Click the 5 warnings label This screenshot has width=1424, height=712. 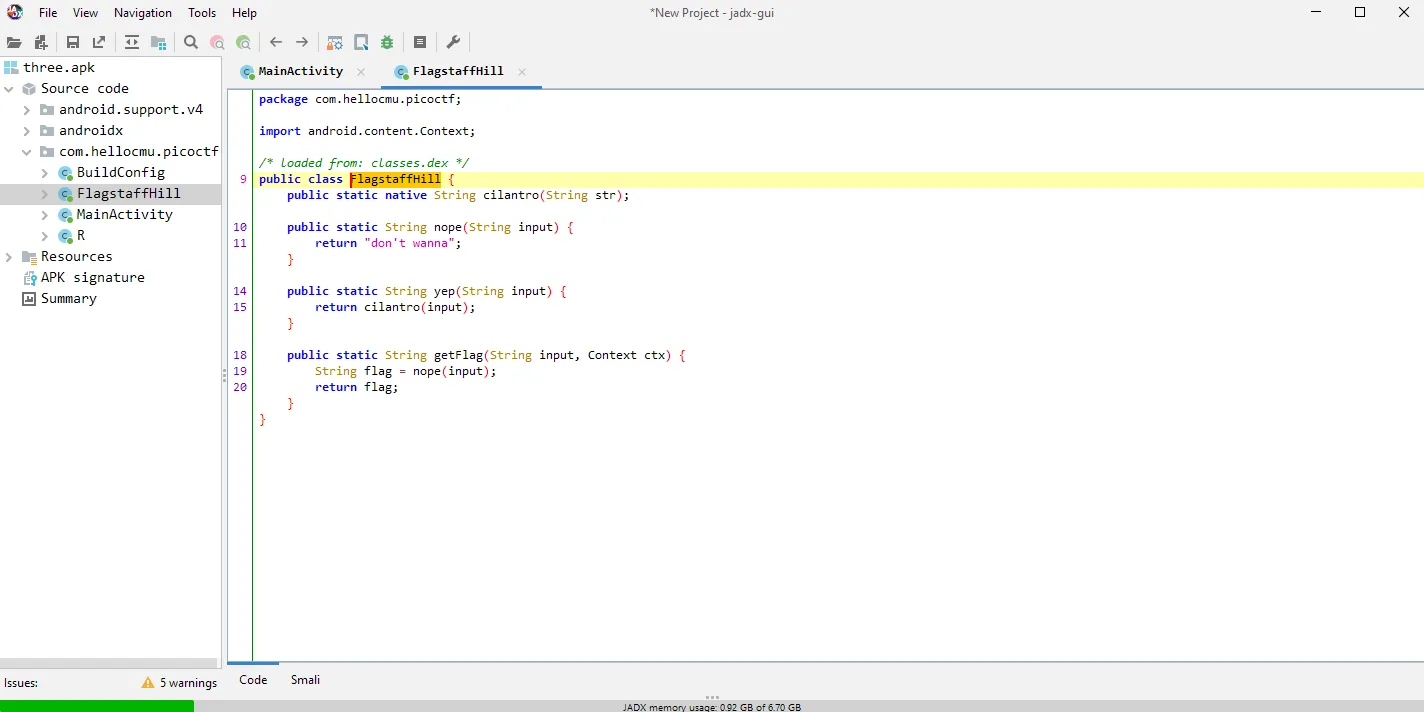(x=188, y=683)
